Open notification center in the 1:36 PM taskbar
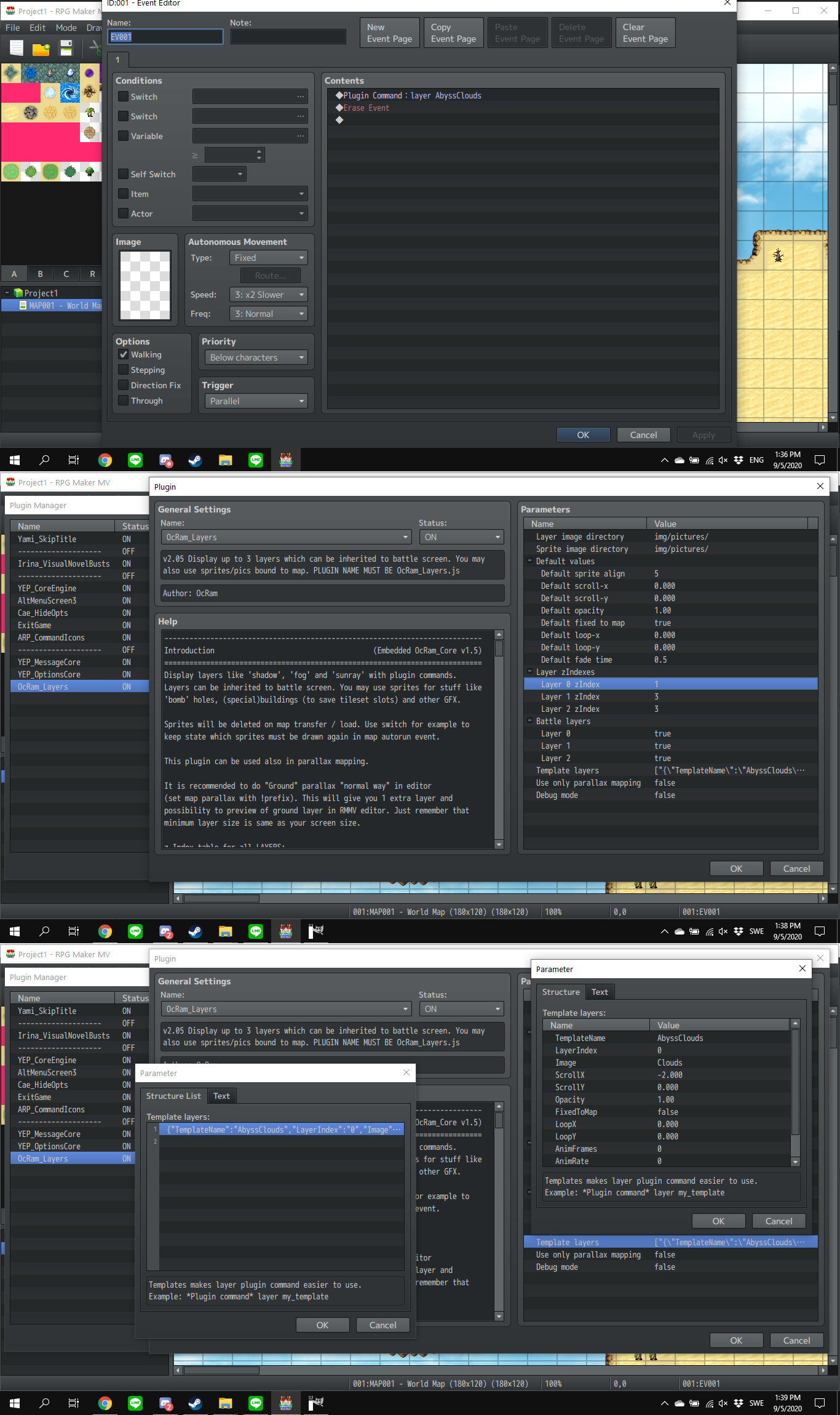Screen dimensions: 840x1415 (819, 460)
